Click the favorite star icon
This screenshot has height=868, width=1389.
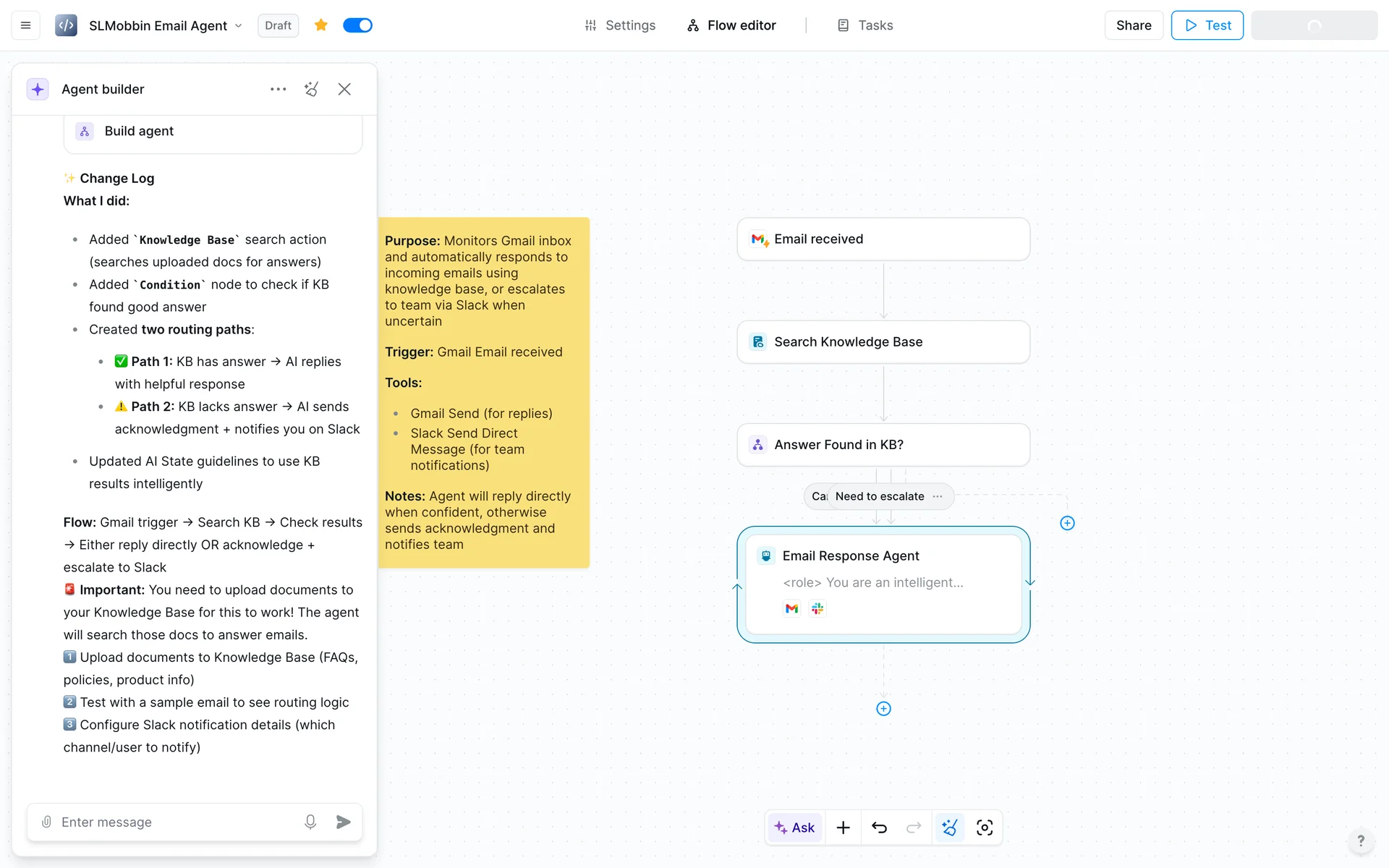tap(321, 25)
